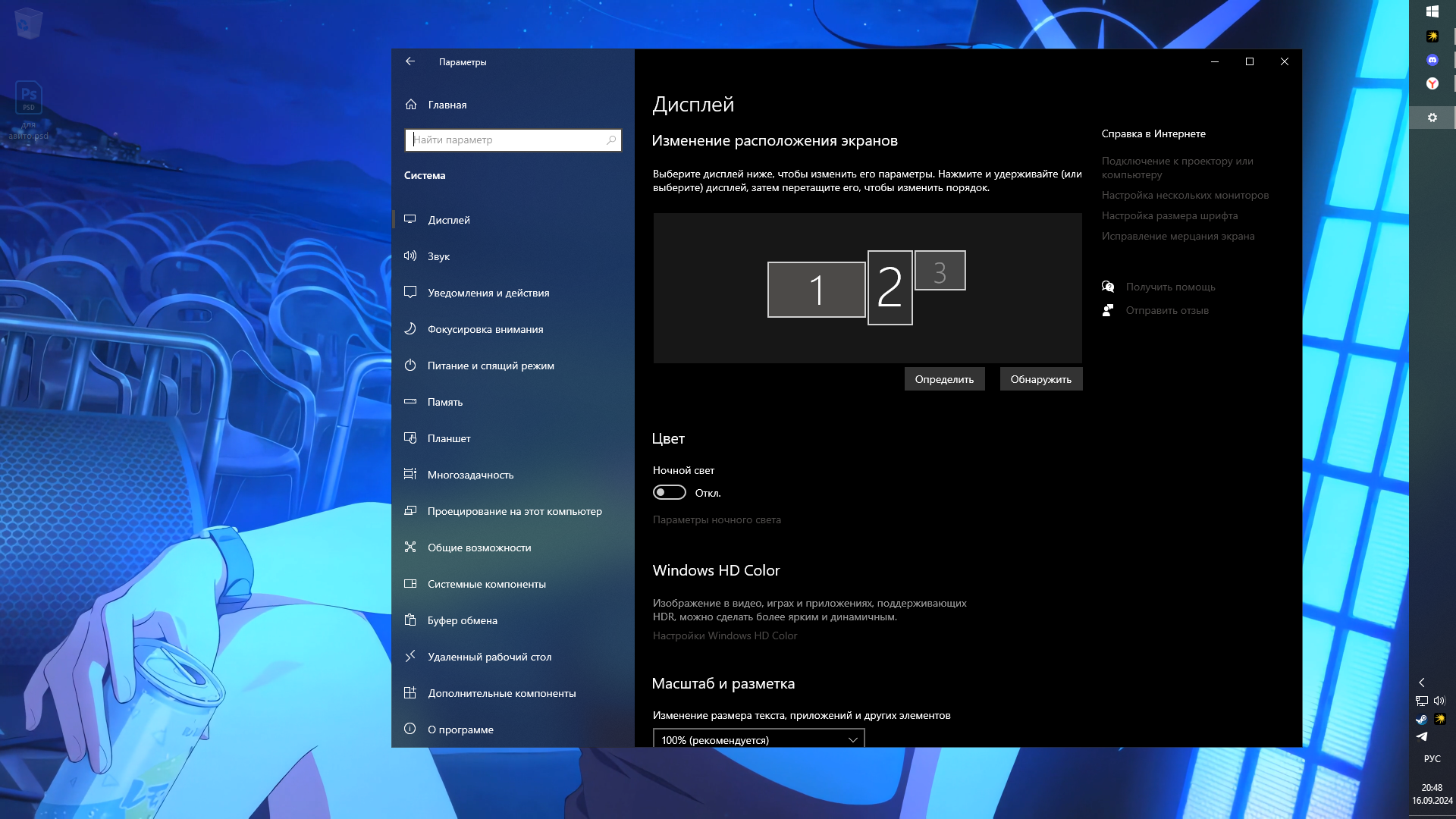The height and width of the screenshot is (819, 1456).
Task: Open Параметры ночного света link
Action: 717,520
